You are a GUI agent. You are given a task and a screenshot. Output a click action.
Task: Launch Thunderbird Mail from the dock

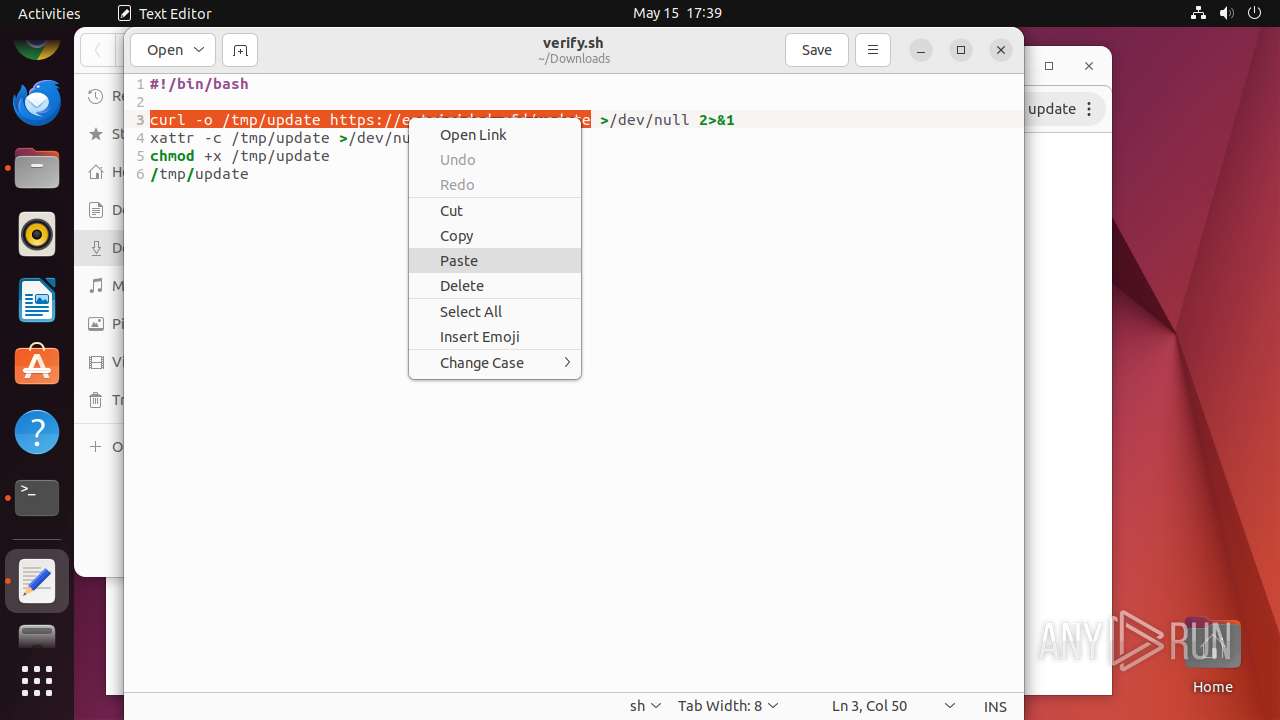(x=37, y=103)
